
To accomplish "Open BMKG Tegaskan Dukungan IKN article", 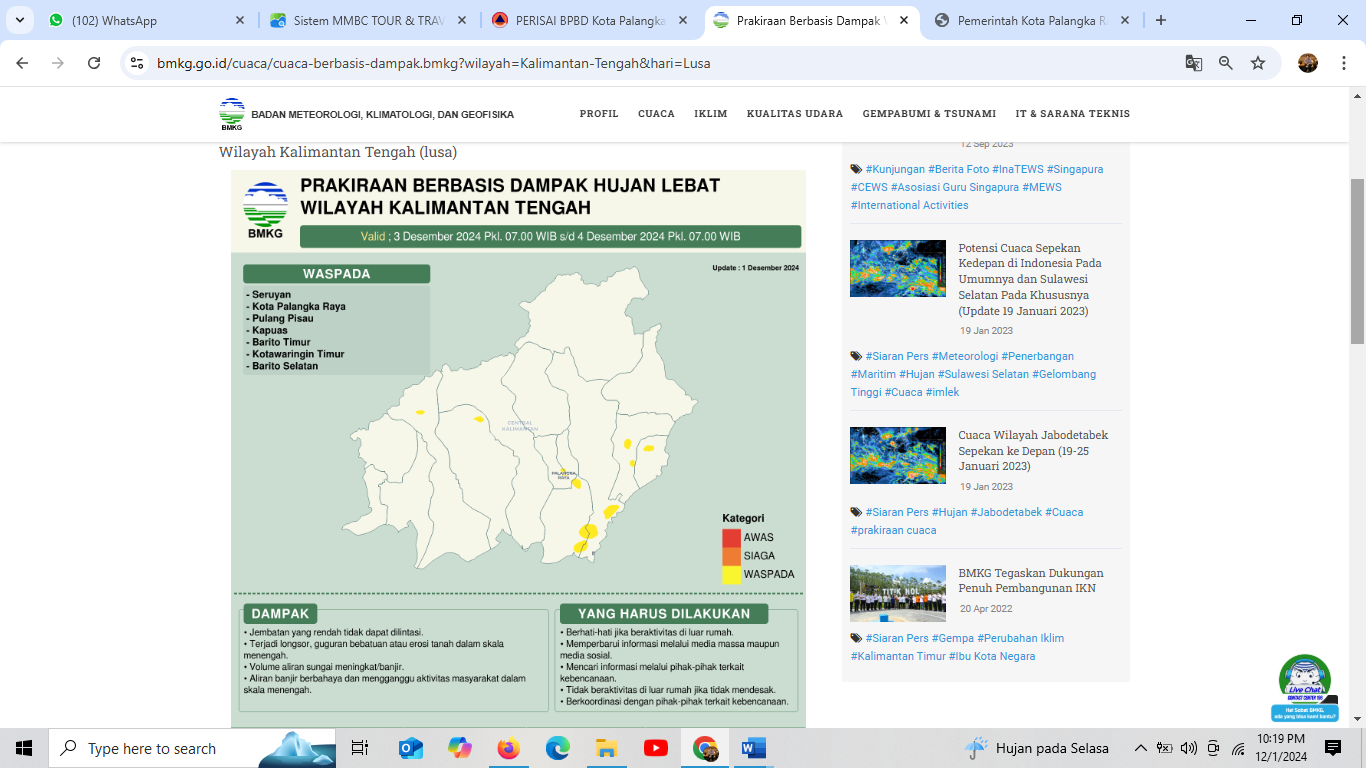I will tap(1031, 581).
